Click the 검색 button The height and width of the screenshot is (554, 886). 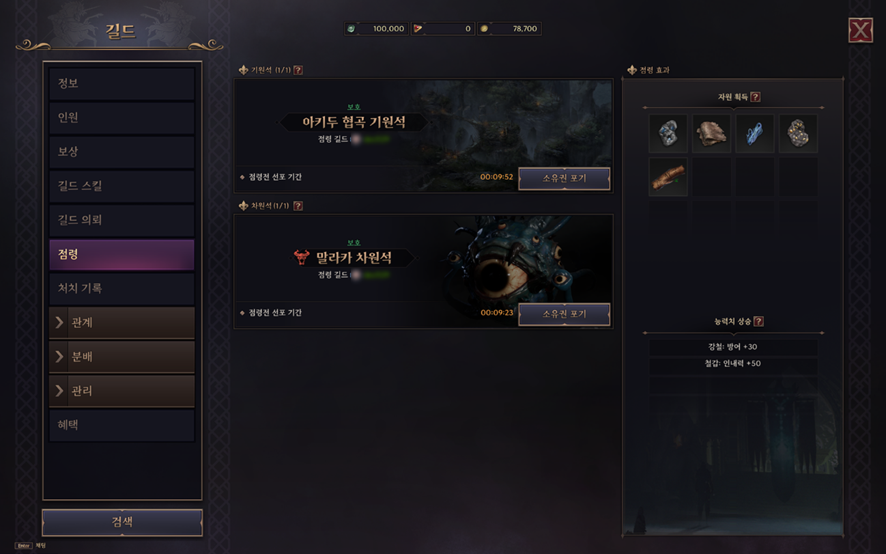click(x=122, y=522)
